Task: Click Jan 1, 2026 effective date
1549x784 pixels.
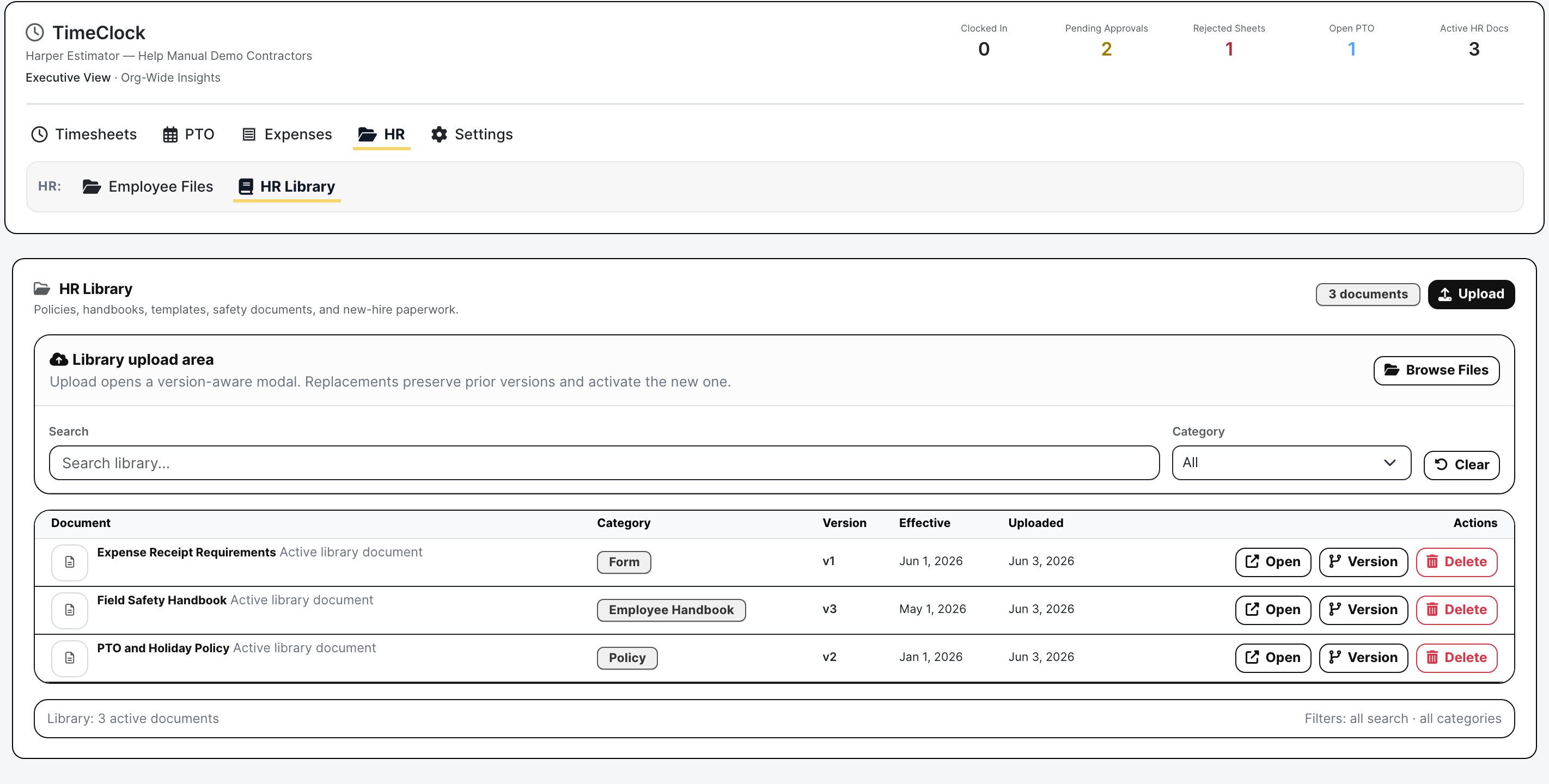Action: coord(930,658)
